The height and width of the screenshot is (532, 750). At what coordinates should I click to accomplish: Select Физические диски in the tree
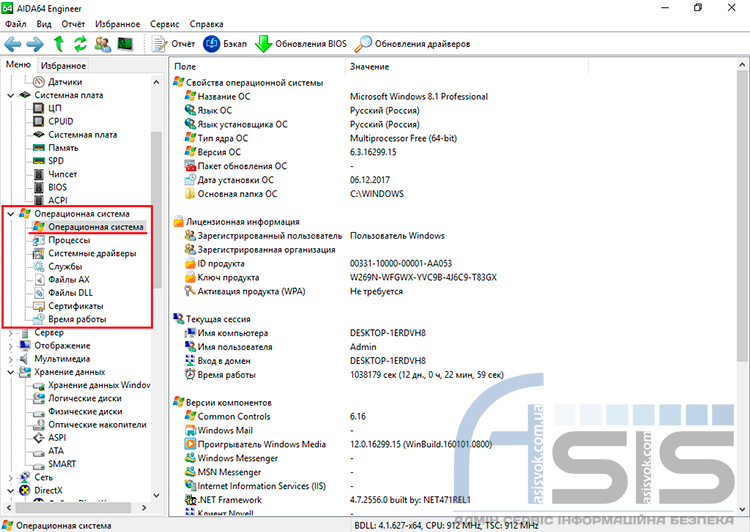(85, 411)
